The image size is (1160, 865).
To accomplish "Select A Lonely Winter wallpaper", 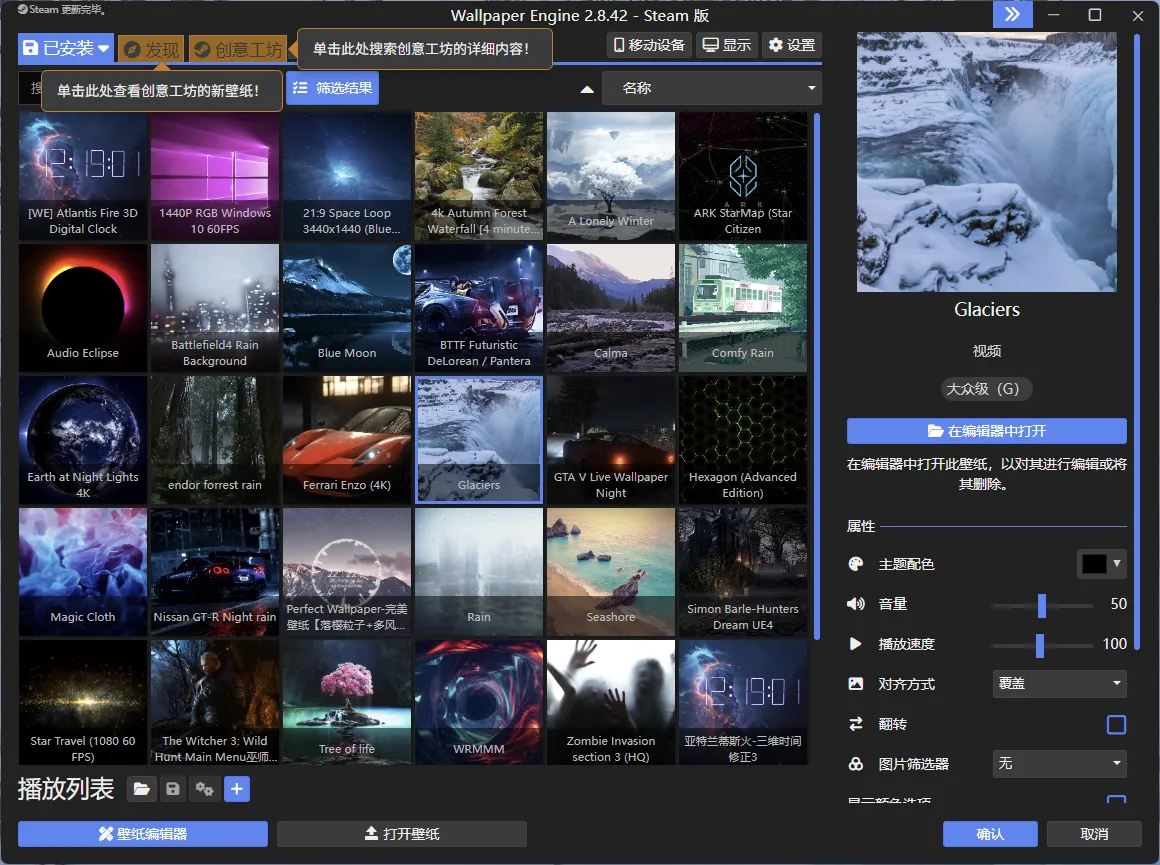I will pyautogui.click(x=611, y=176).
